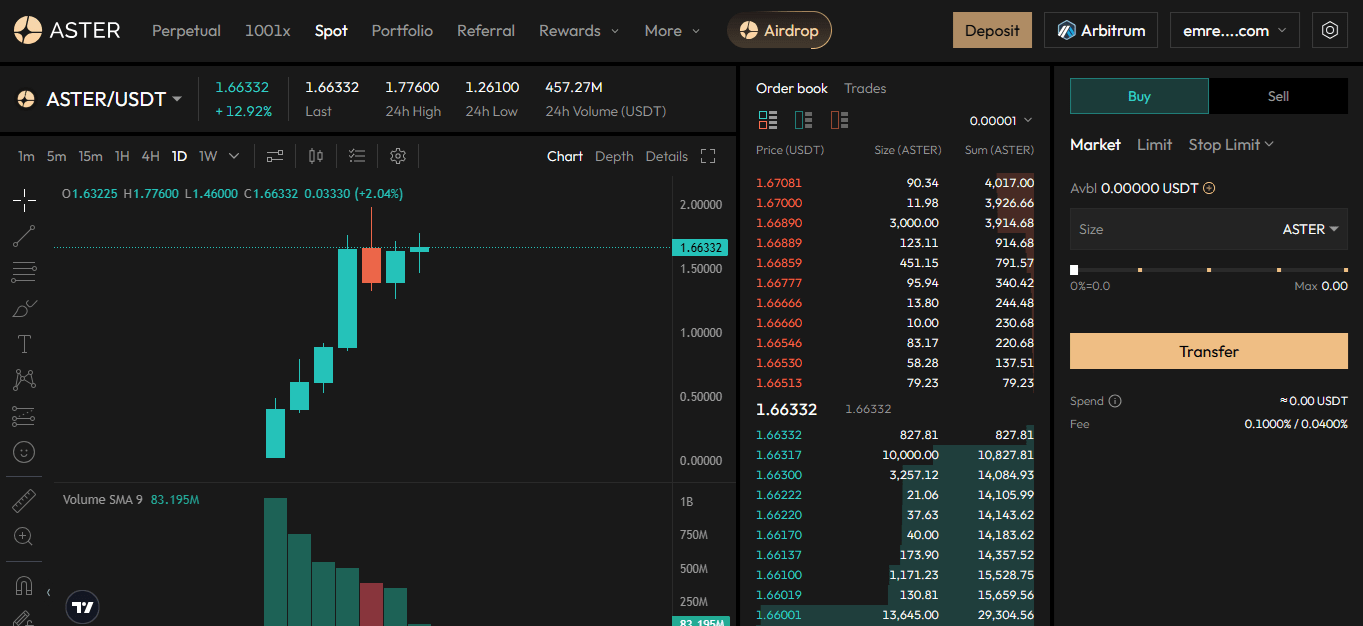The image size is (1363, 626).
Task: Open the chart settings gear
Action: (398, 156)
